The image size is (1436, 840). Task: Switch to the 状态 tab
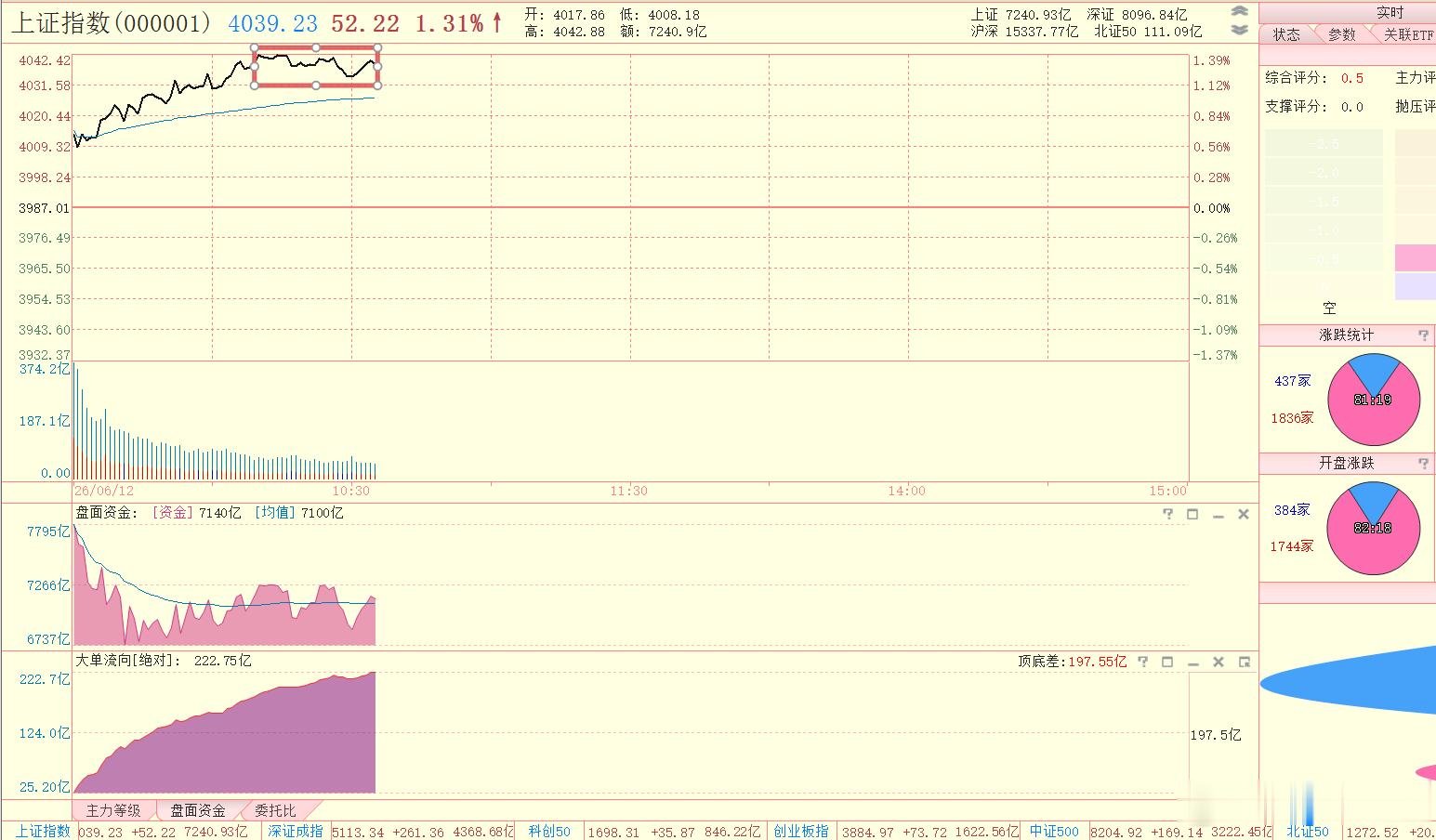[x=1286, y=34]
